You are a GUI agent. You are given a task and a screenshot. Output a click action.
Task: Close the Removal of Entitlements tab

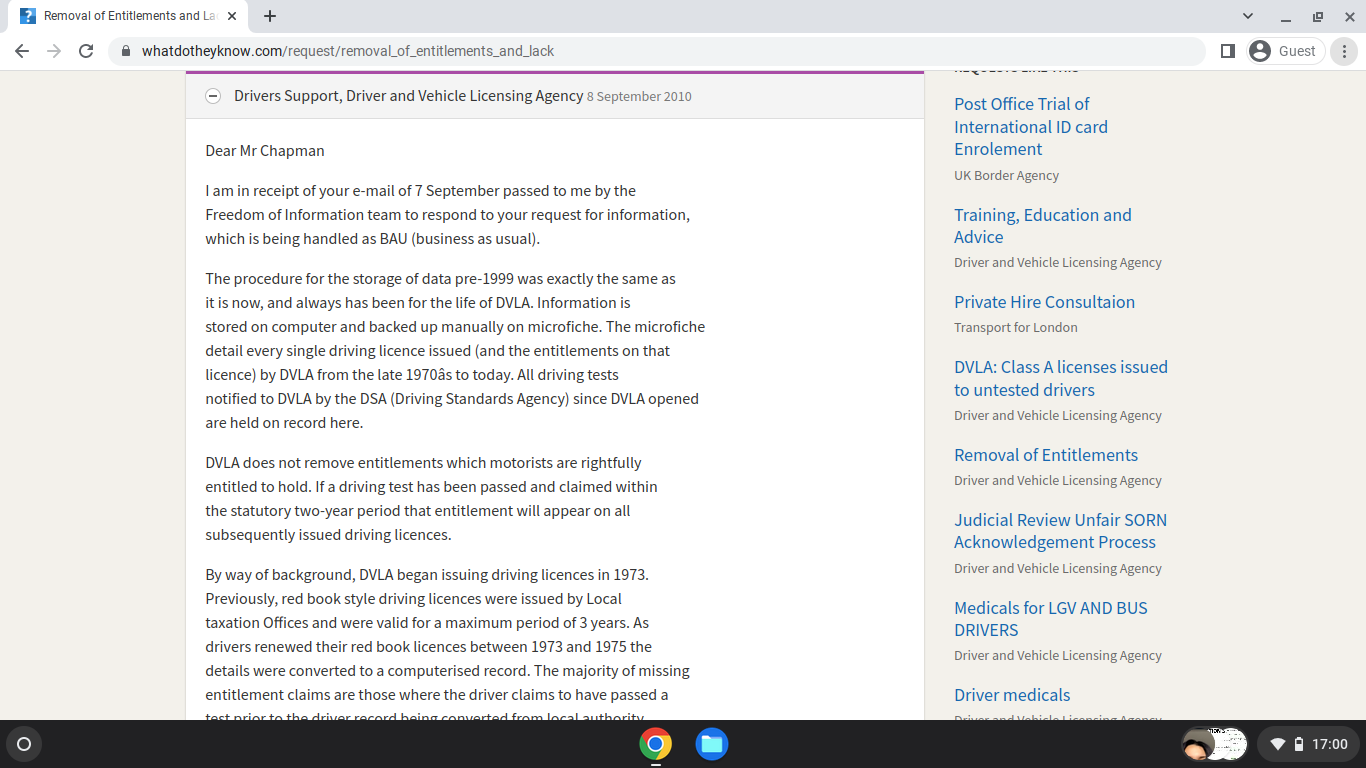click(x=232, y=16)
